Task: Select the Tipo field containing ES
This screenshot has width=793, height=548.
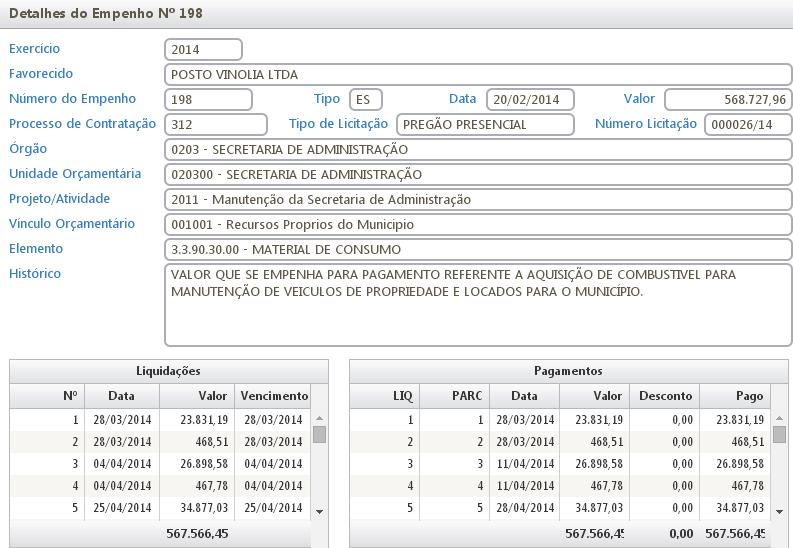Action: click(366, 99)
